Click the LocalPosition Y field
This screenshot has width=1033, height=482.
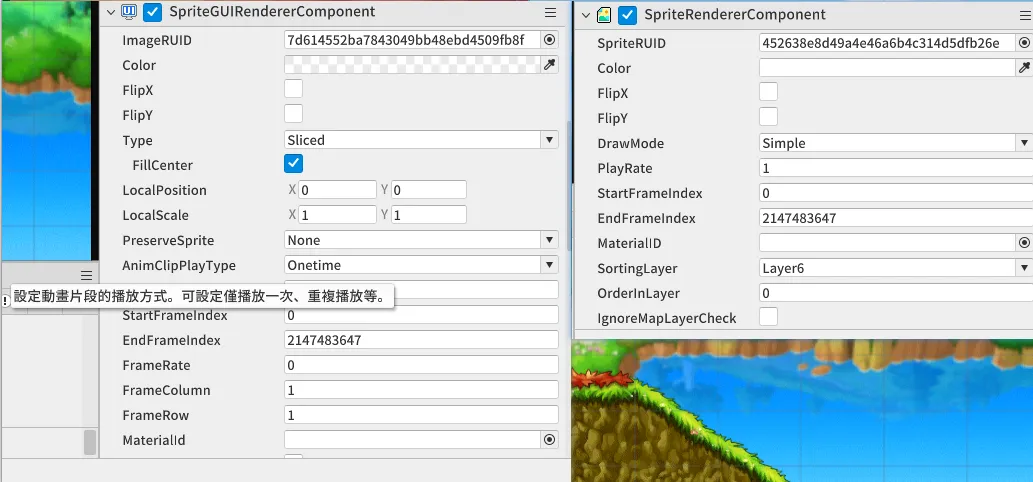[x=429, y=190]
